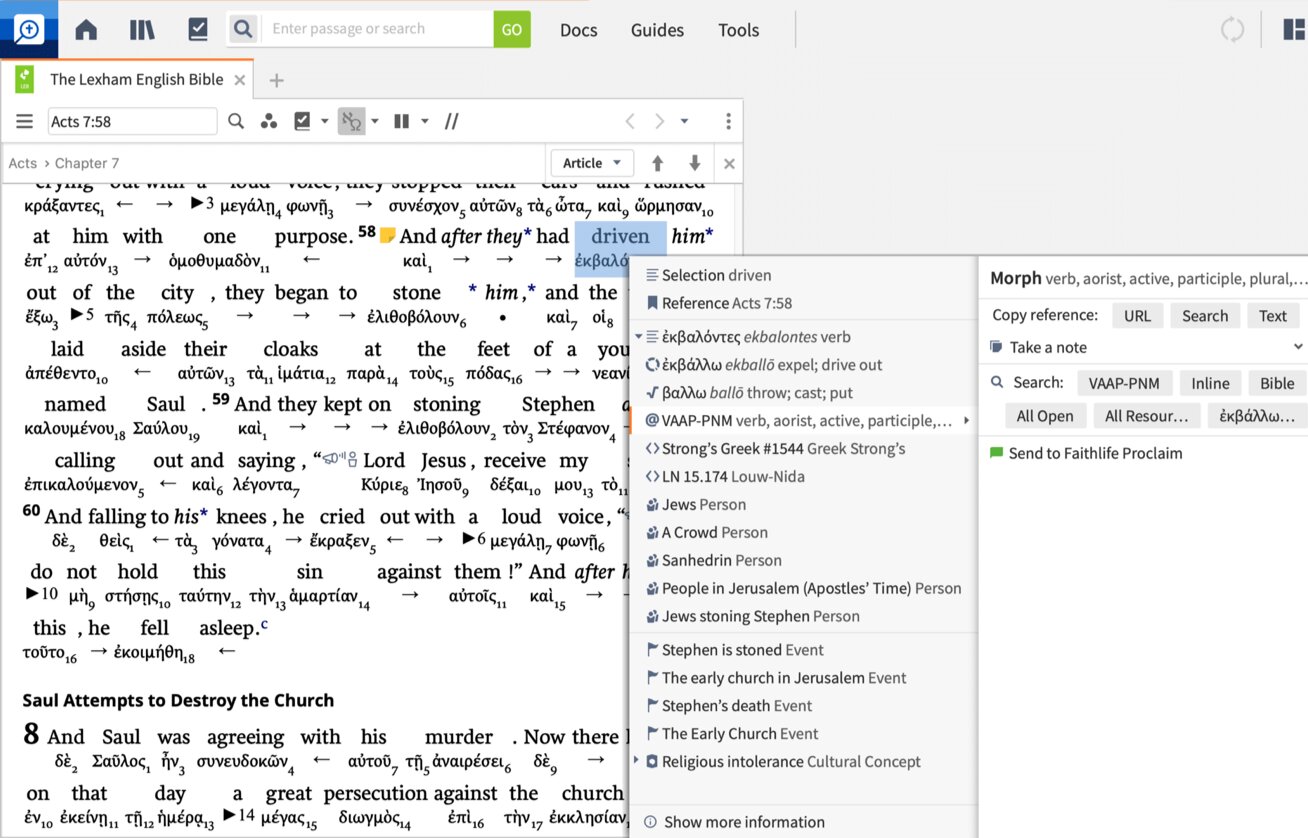Image resolution: width=1308 pixels, height=838 pixels.
Task: Click the Inline search button
Action: (x=1210, y=383)
